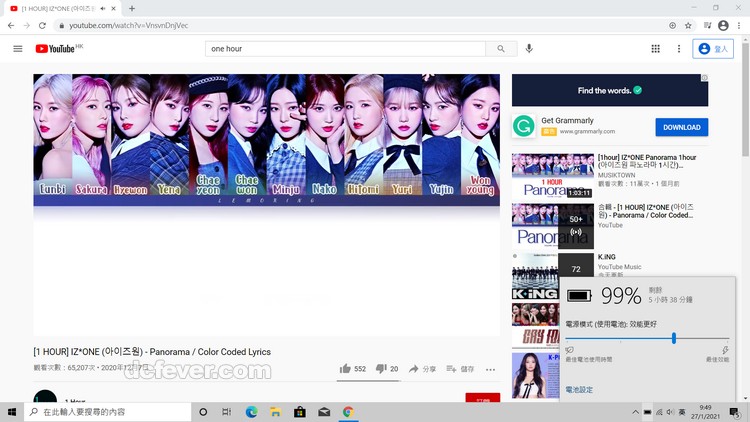750x422 pixels.
Task: Open Mail app from the taskbar
Action: tap(324, 412)
